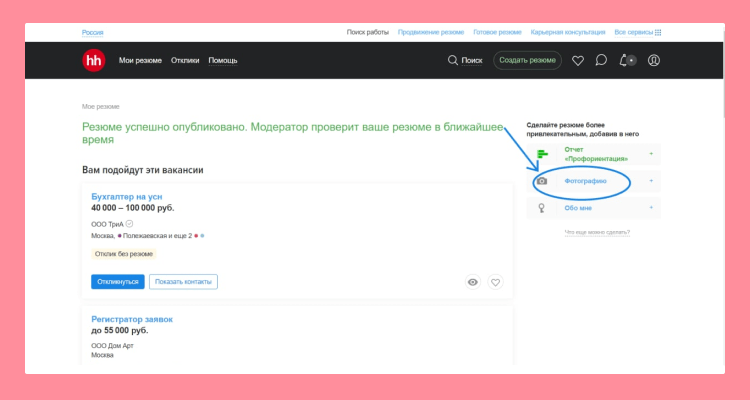This screenshot has height=400, width=750.
Task: Open Все сервисы link
Action: tap(633, 33)
